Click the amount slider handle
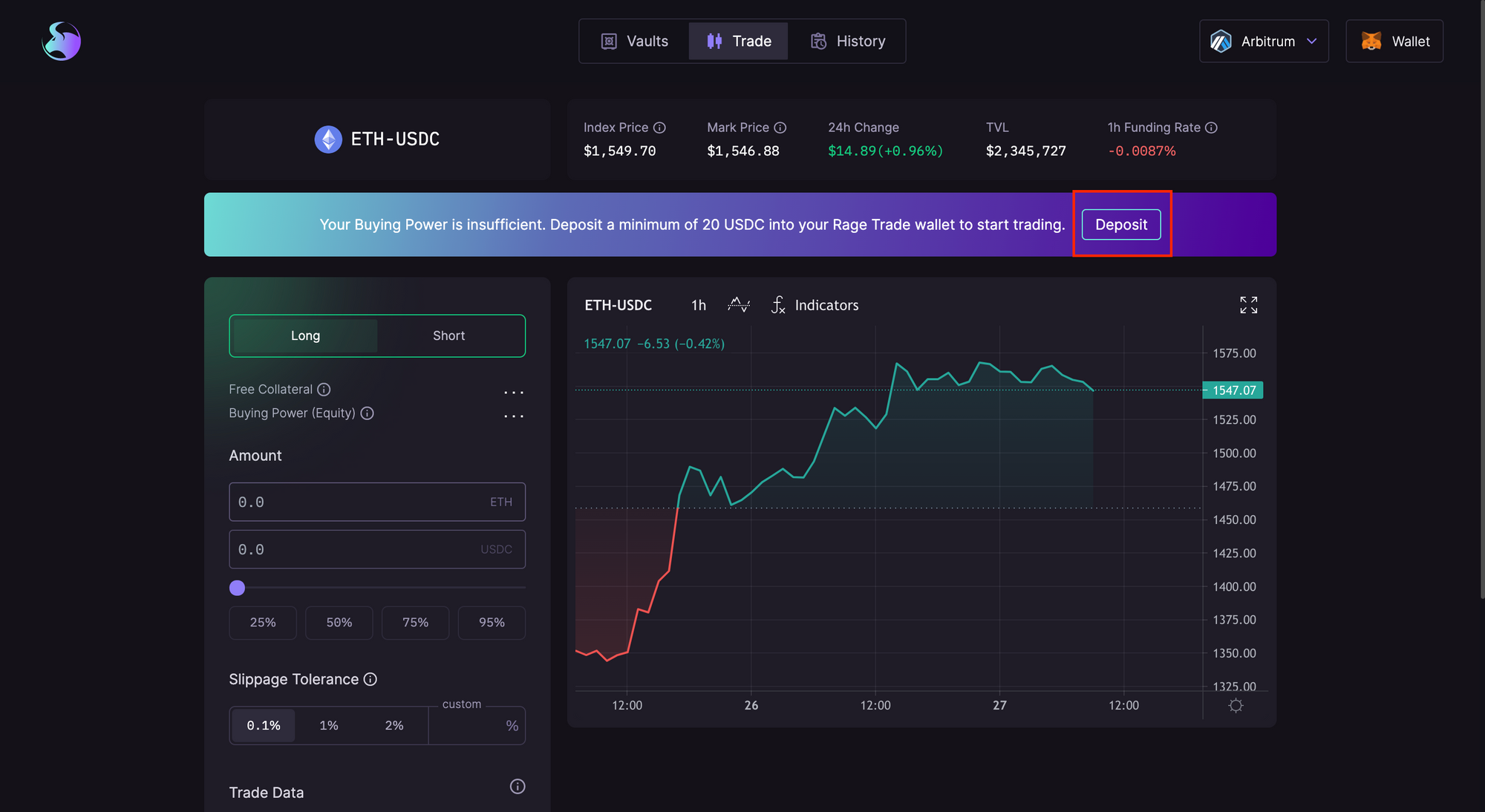The height and width of the screenshot is (812, 1485). pyautogui.click(x=237, y=588)
